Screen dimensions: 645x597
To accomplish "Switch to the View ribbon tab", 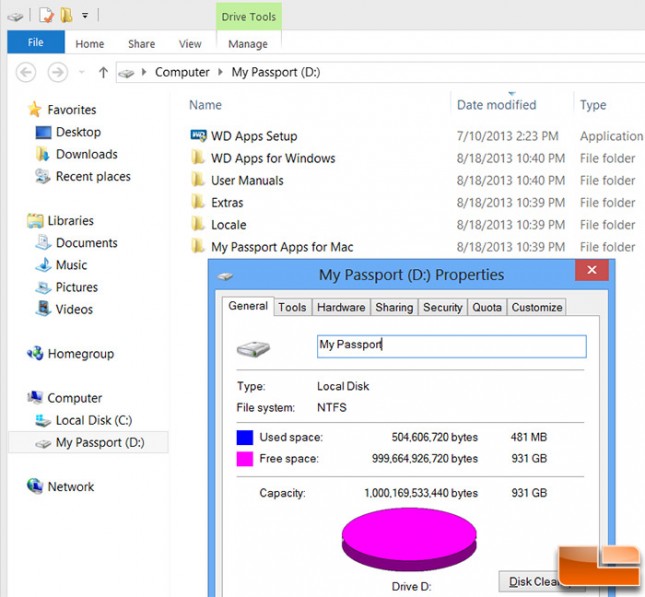I will (190, 44).
